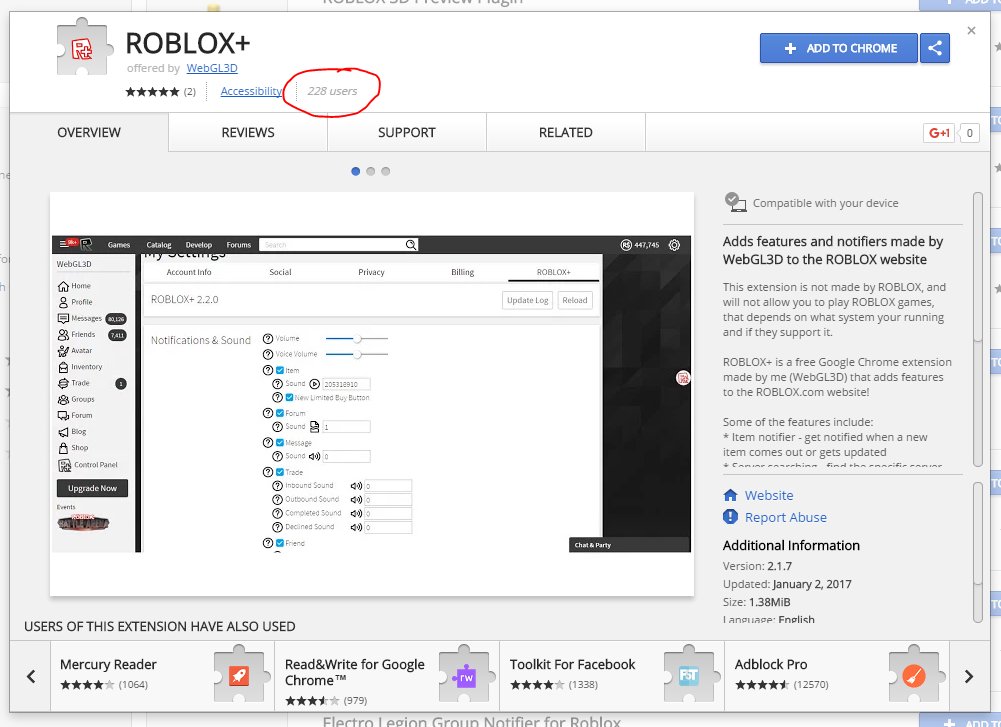Click the Volume slider handle
This screenshot has height=727, width=1001.
click(x=358, y=338)
